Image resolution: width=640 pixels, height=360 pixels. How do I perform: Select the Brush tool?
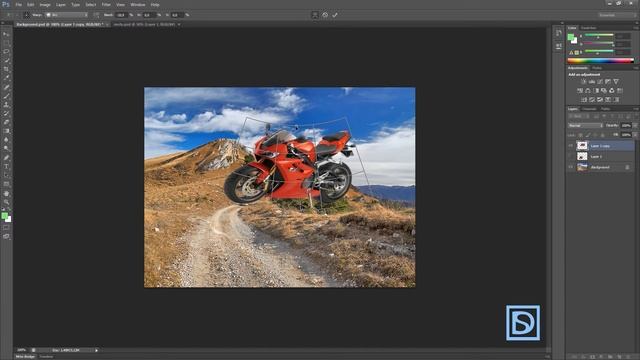coord(6,96)
